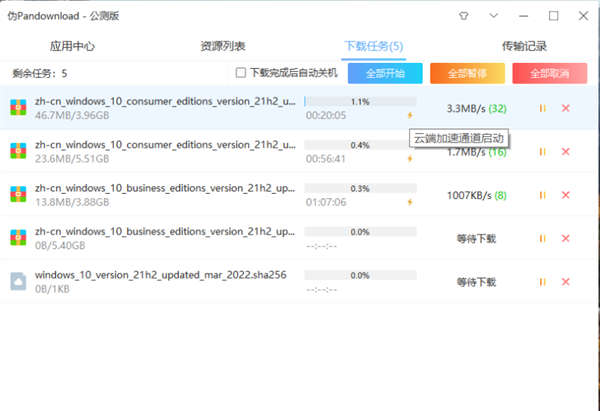600x411 pixels.
Task: Click the 3.3MB/s (32) speed value
Action: [476, 109]
